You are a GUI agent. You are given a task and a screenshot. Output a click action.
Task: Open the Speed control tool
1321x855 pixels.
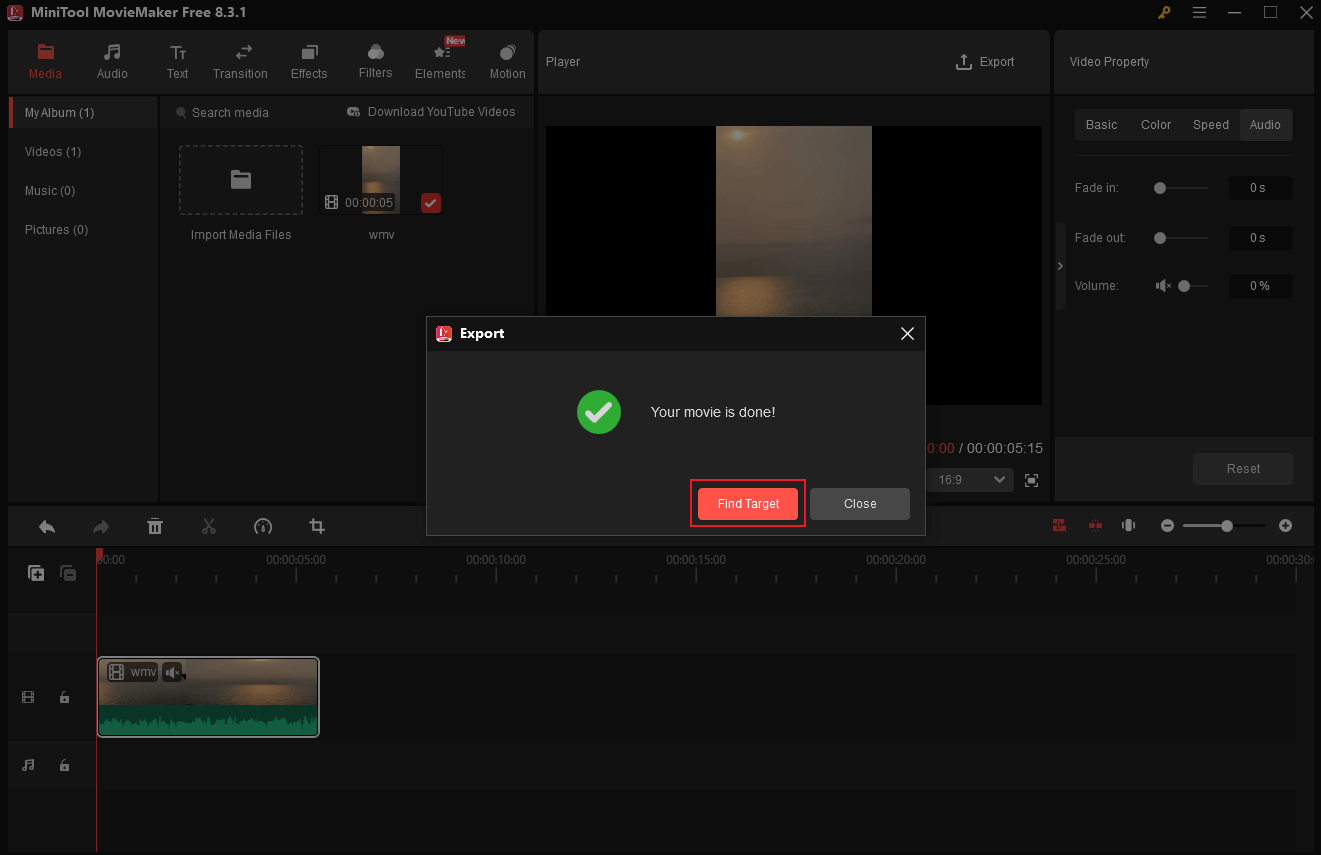[x=263, y=526]
